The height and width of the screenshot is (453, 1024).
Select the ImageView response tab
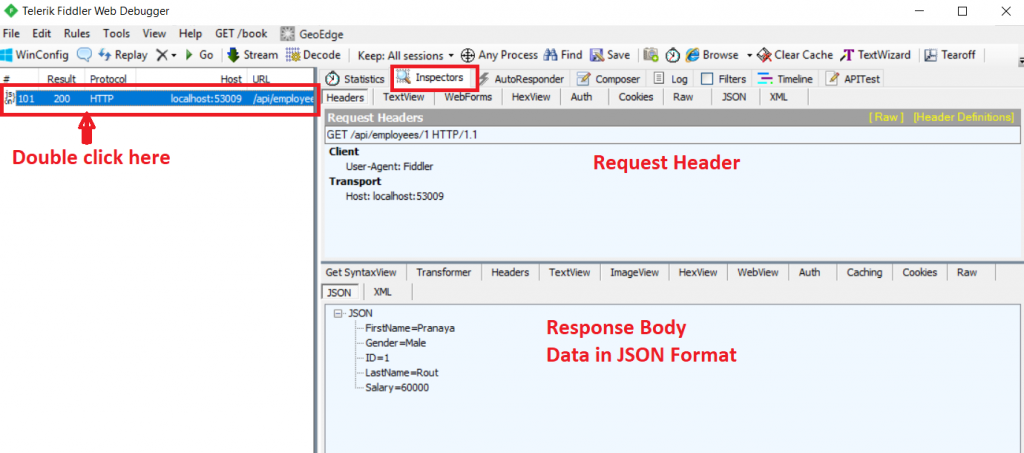pyautogui.click(x=634, y=273)
